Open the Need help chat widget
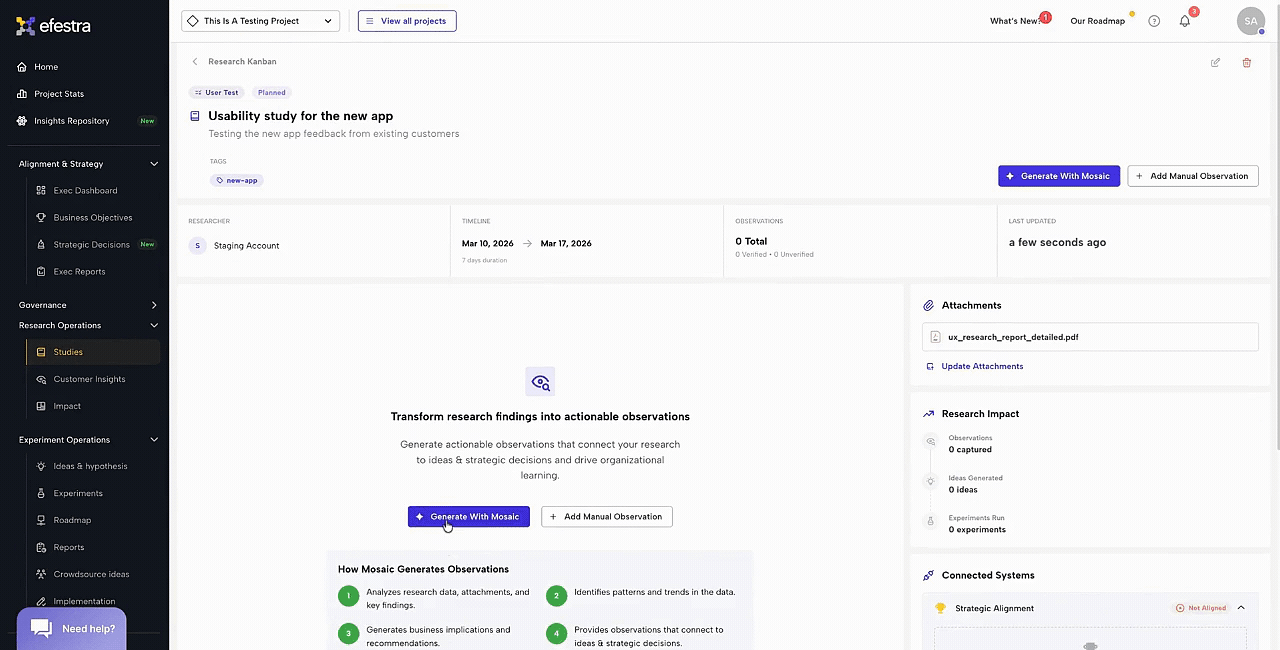The image size is (1280, 650). pyautogui.click(x=72, y=628)
